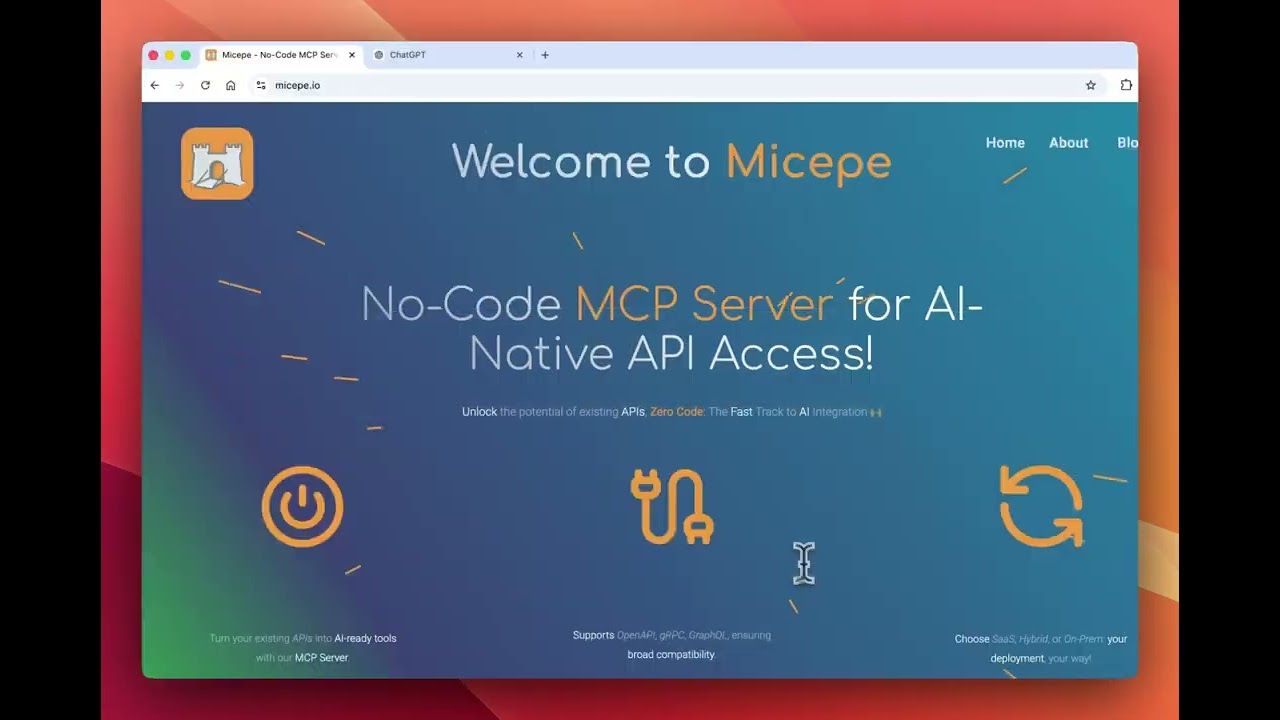Open the Home navigation link
Image resolution: width=1280 pixels, height=720 pixels.
point(1005,143)
